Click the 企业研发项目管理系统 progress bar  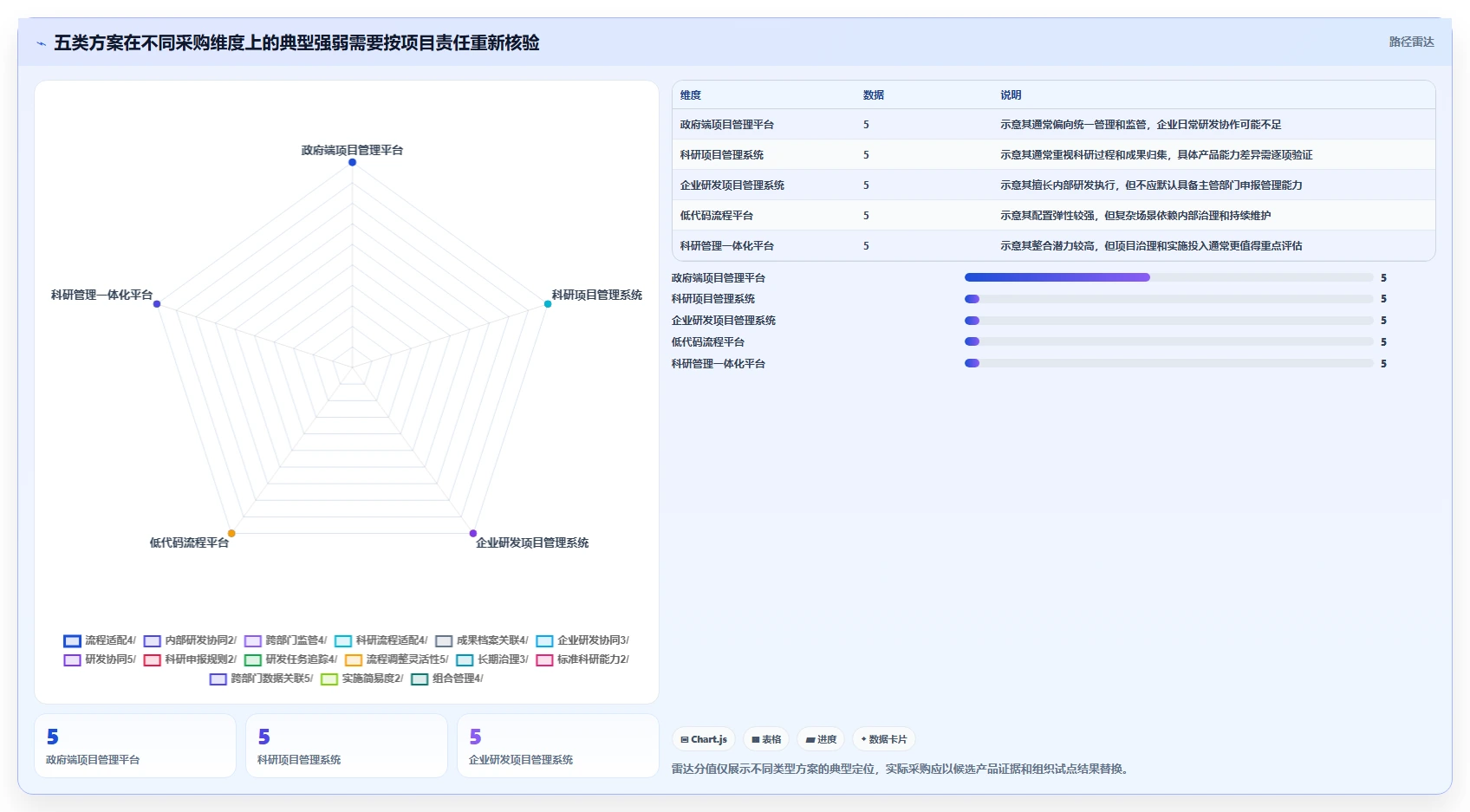(x=1168, y=321)
